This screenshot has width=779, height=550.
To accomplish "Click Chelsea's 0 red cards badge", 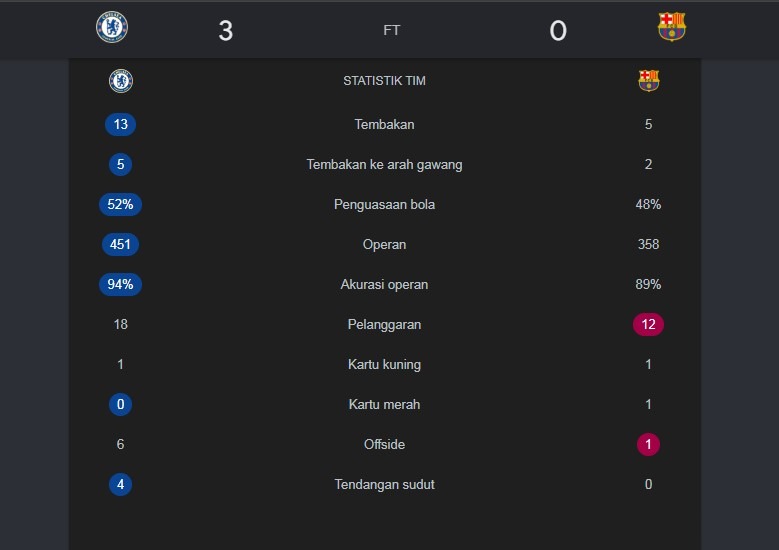I will point(120,404).
